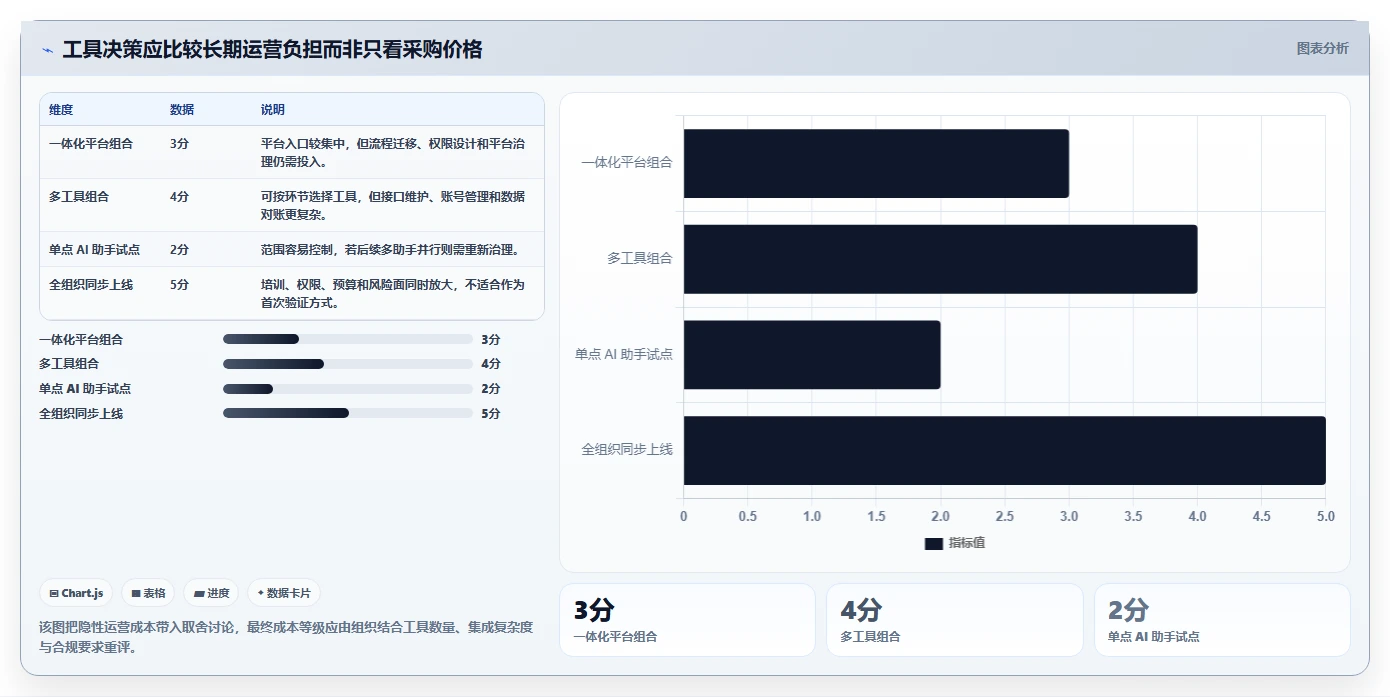Click the 全组织同步上线 bar in the chart
The width and height of the screenshot is (1390, 697).
(x=1005, y=450)
